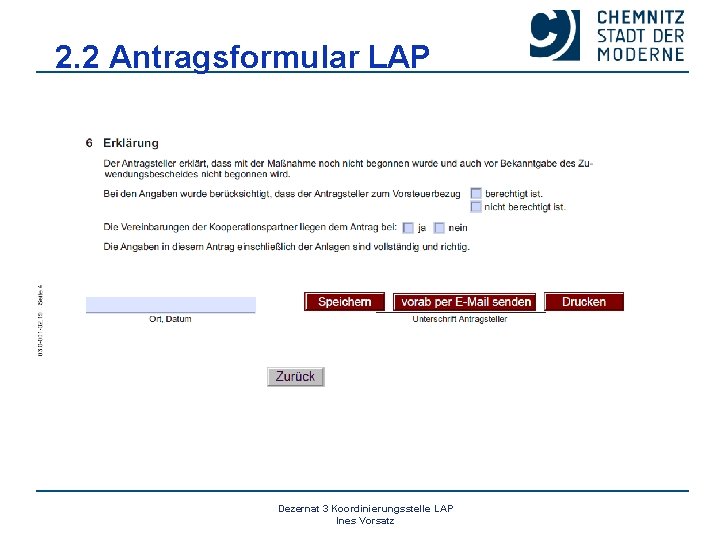Go back with the Zurück button
720x540 pixels.
tap(296, 377)
